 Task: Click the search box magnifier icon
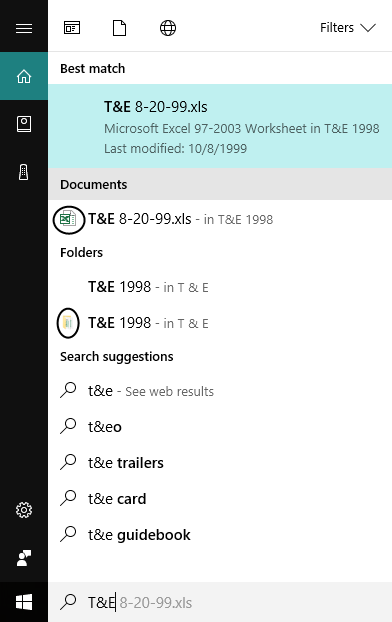coord(68,602)
